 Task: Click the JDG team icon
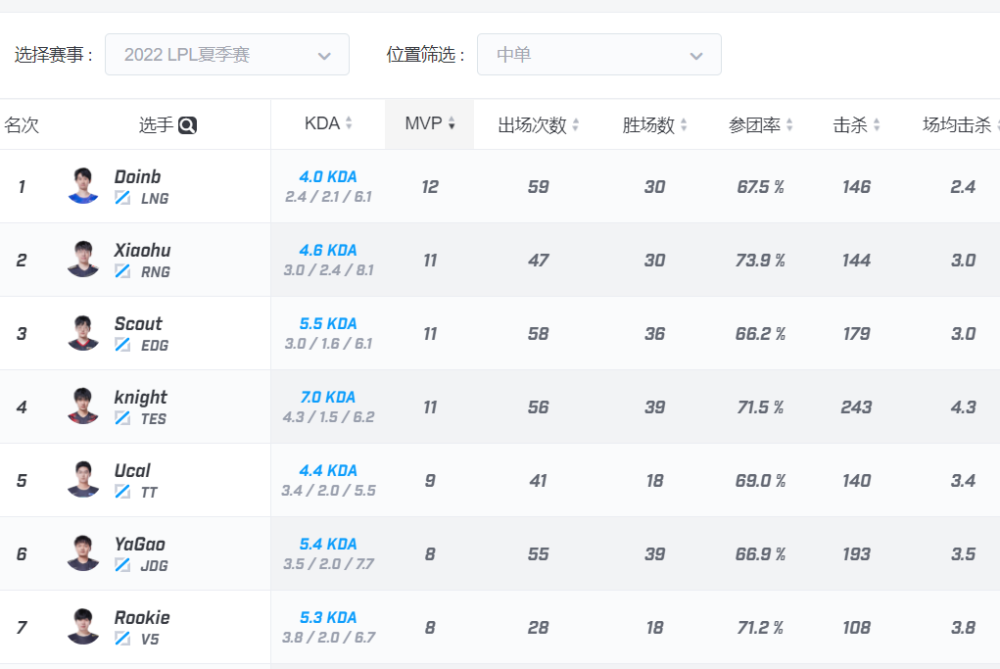pyautogui.click(x=122, y=565)
